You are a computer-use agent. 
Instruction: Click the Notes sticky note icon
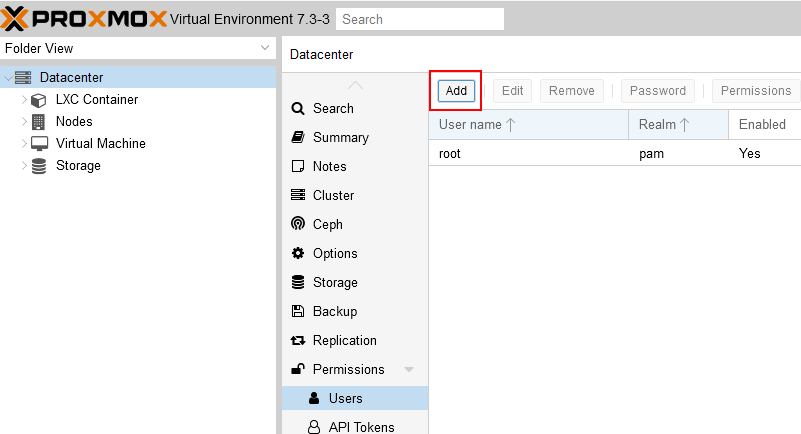(298, 166)
